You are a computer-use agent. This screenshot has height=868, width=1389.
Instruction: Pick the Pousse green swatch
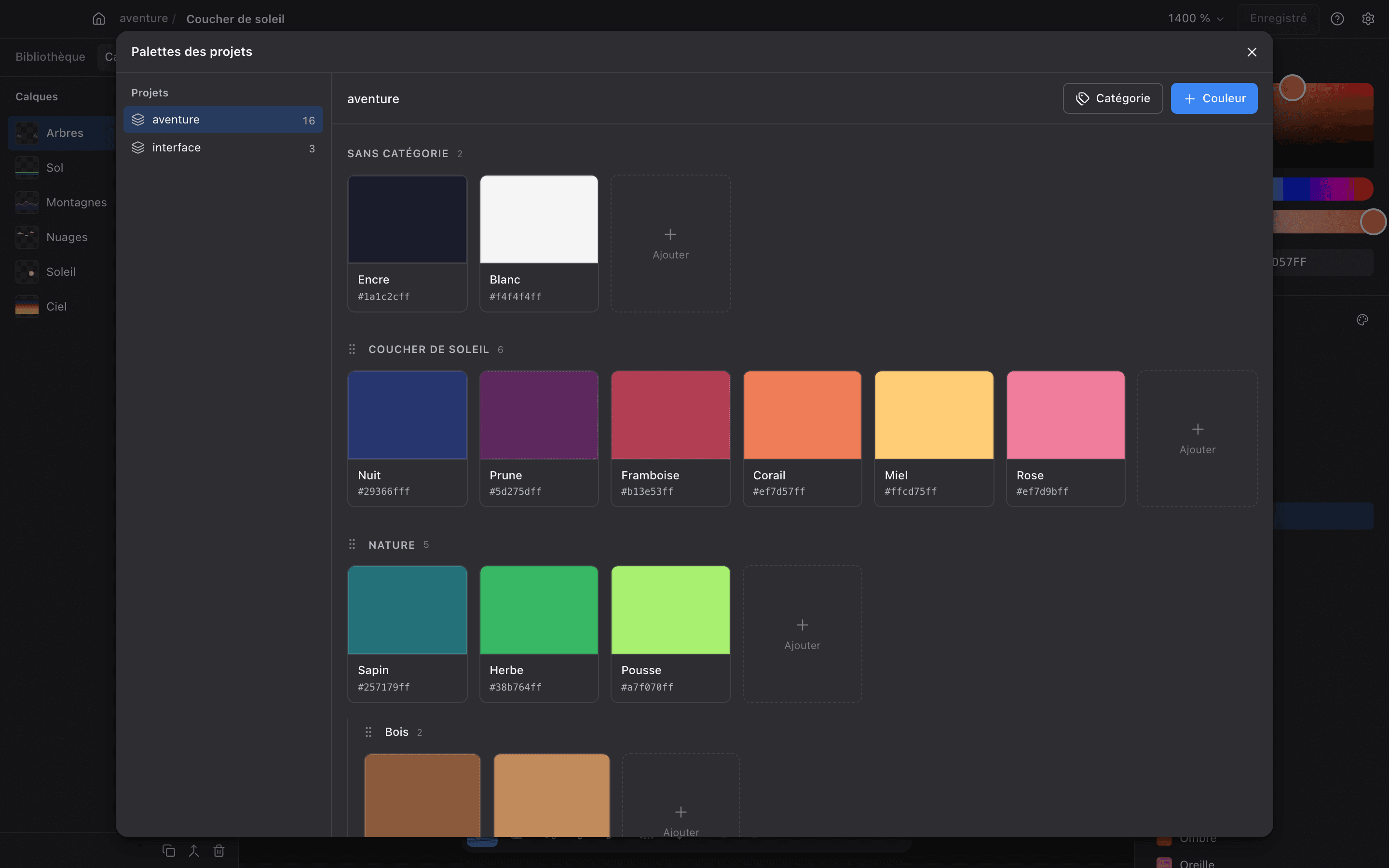click(x=670, y=634)
